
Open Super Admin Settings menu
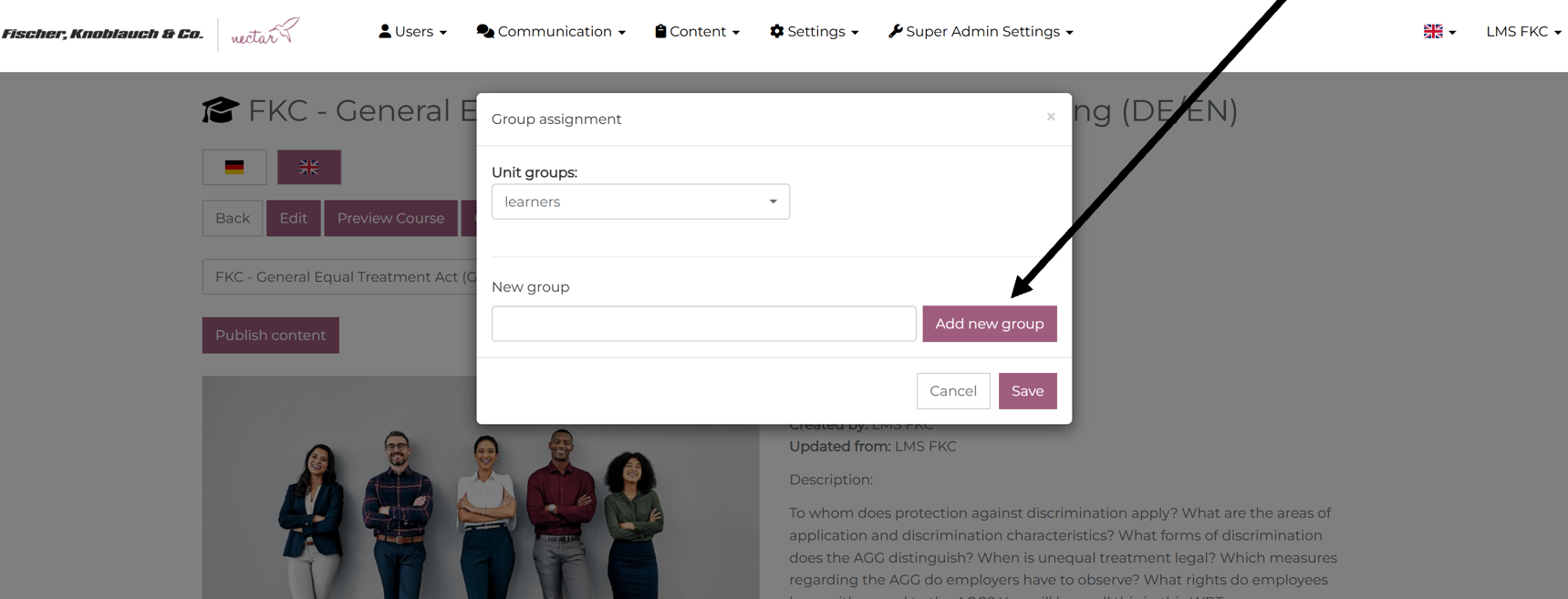(981, 32)
